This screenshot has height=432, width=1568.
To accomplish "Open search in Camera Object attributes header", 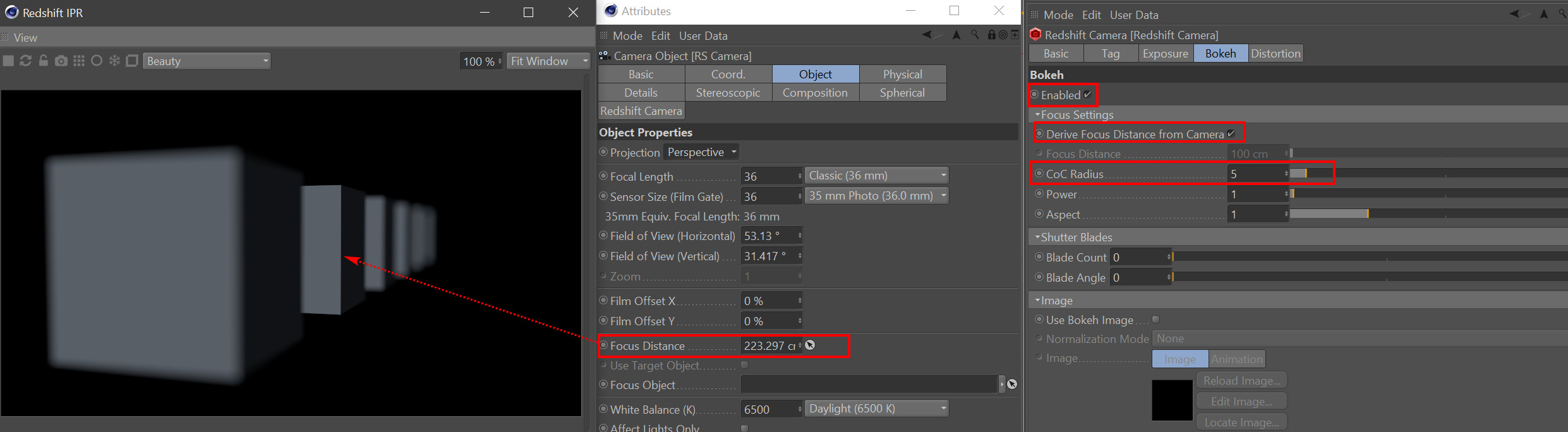I will click(x=975, y=35).
